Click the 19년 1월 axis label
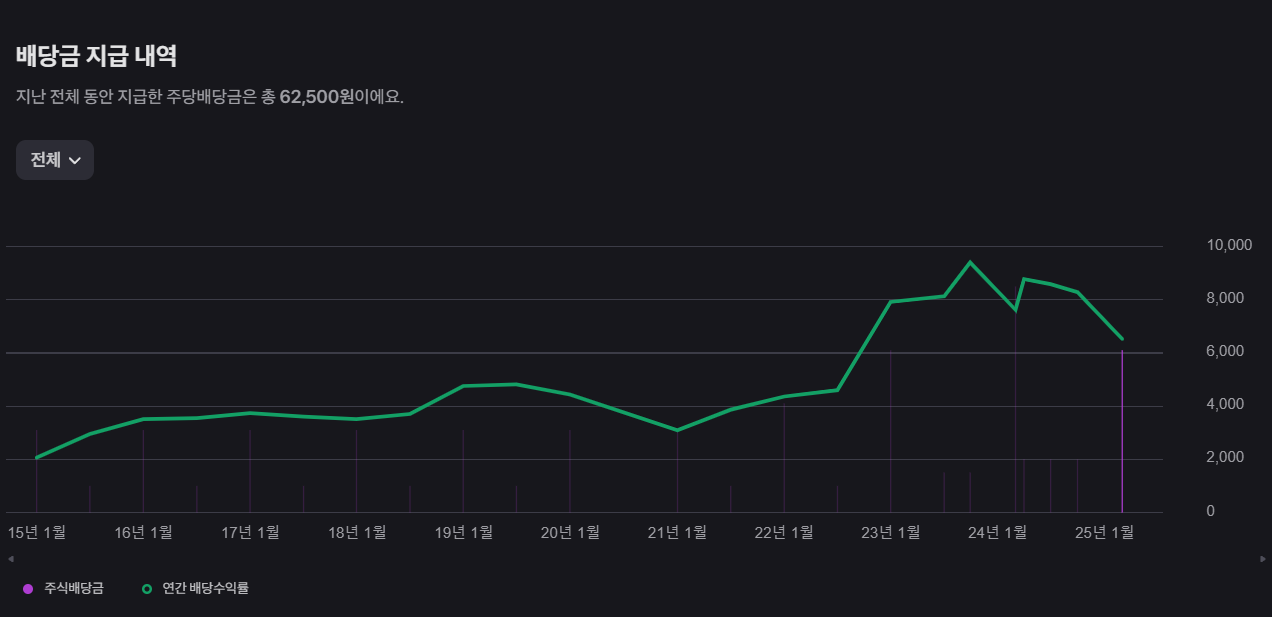Screen dimensions: 1272x617 [x=463, y=533]
